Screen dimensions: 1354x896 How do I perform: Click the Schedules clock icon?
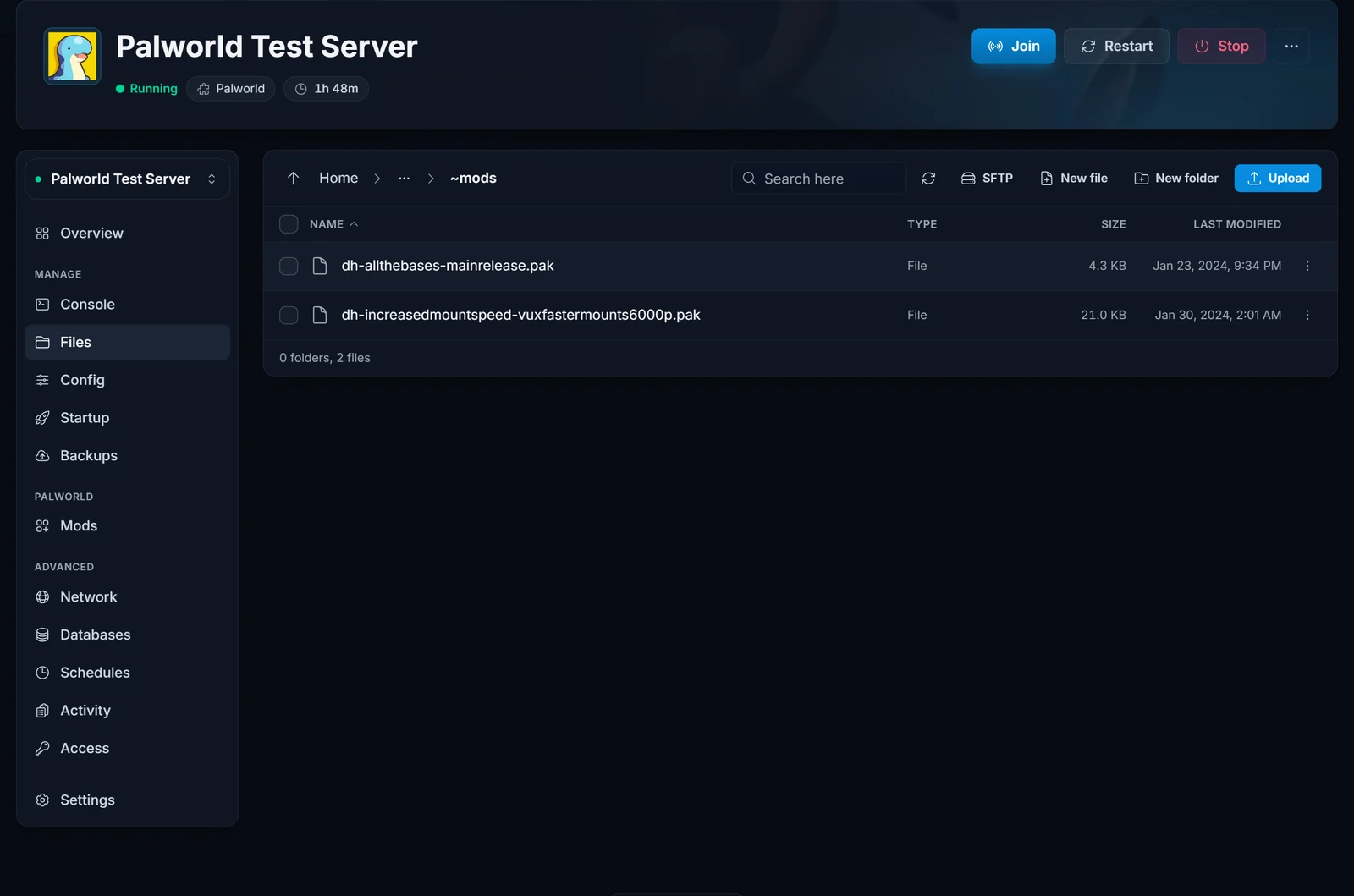coord(42,673)
